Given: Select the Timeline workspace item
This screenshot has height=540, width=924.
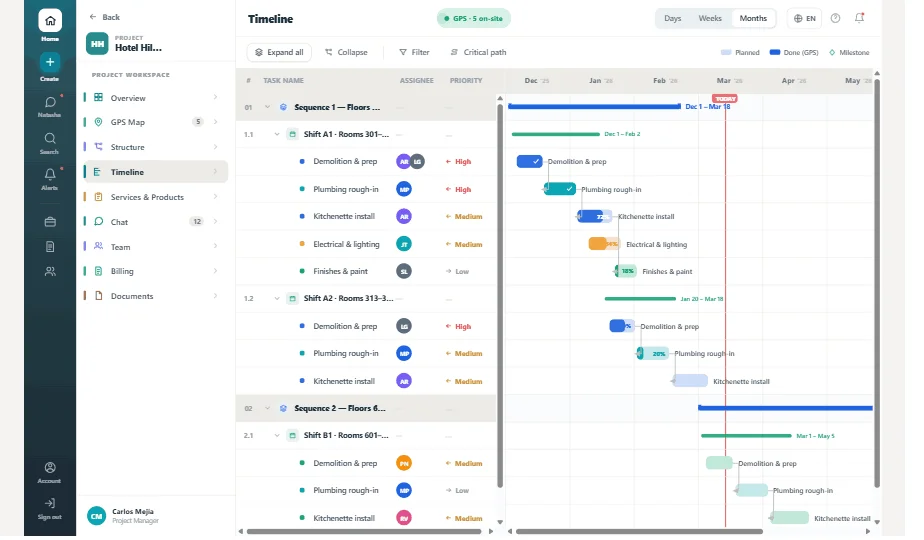Looking at the screenshot, I should click(x=156, y=172).
